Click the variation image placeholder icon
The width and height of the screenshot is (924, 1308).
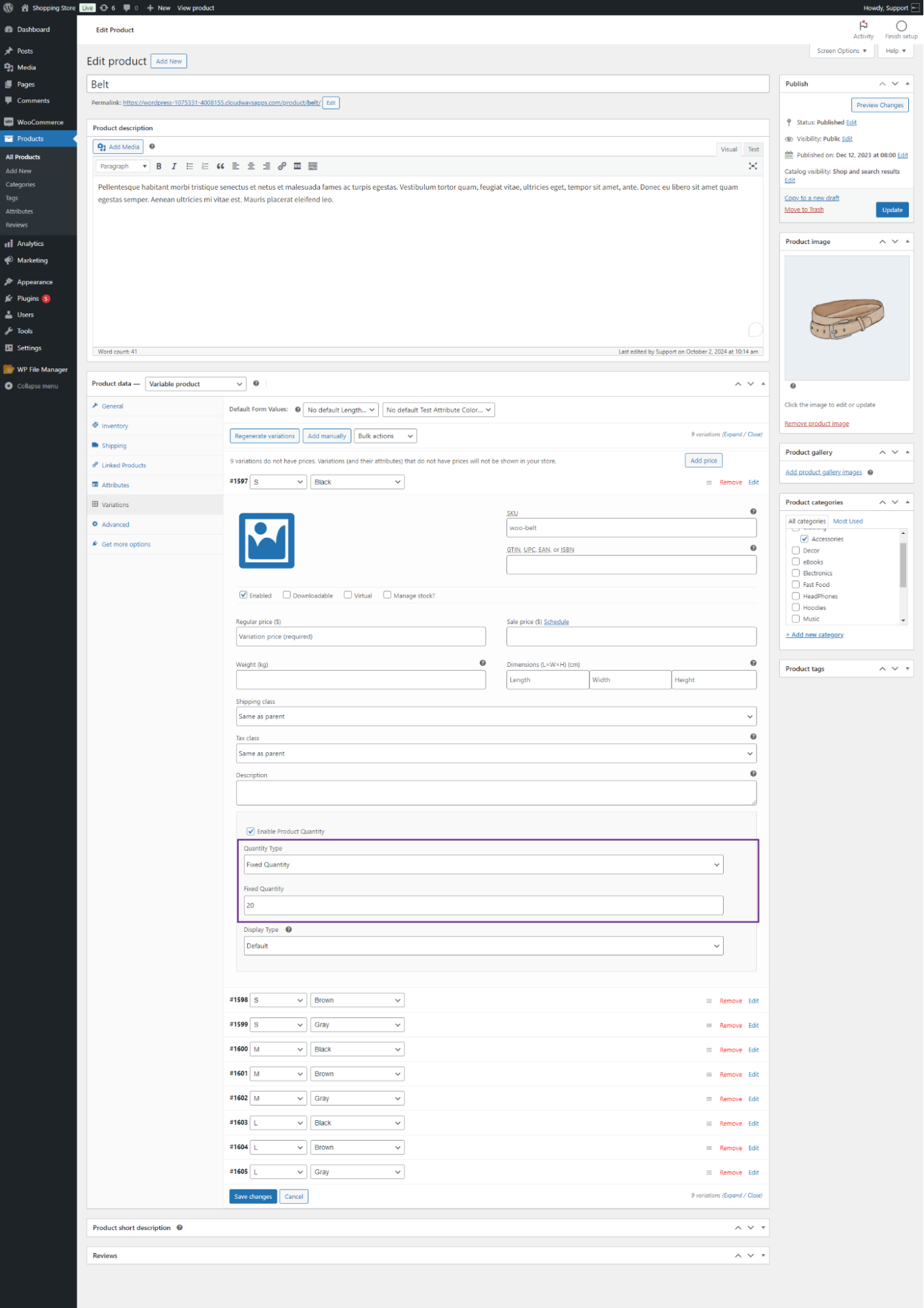[x=266, y=540]
